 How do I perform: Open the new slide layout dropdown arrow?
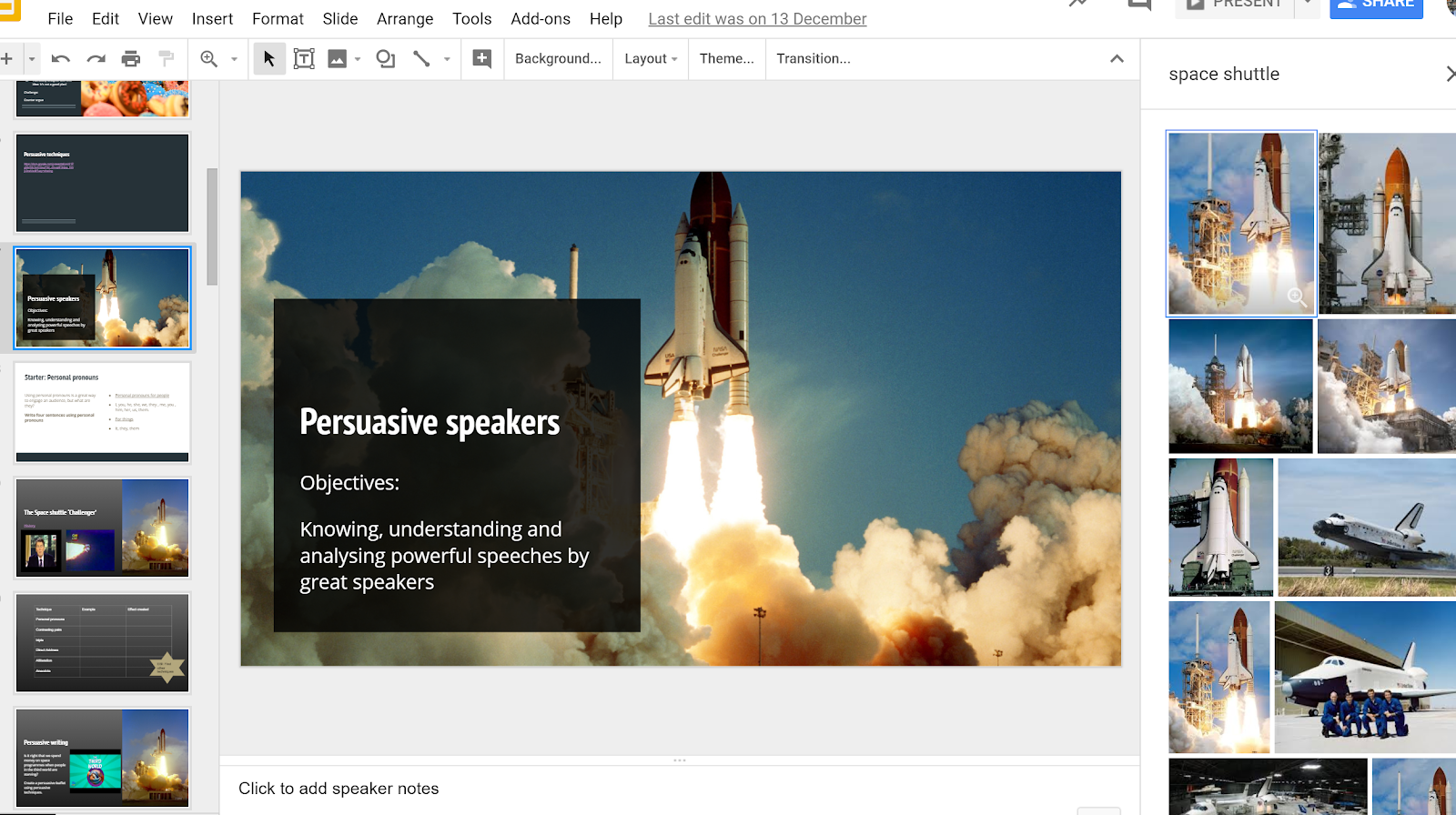click(32, 59)
